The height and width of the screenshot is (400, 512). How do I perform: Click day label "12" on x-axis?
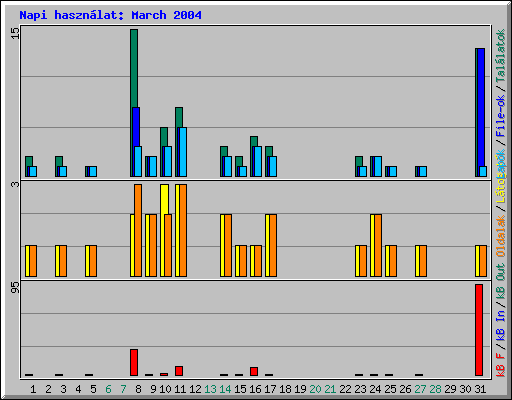tap(195, 389)
